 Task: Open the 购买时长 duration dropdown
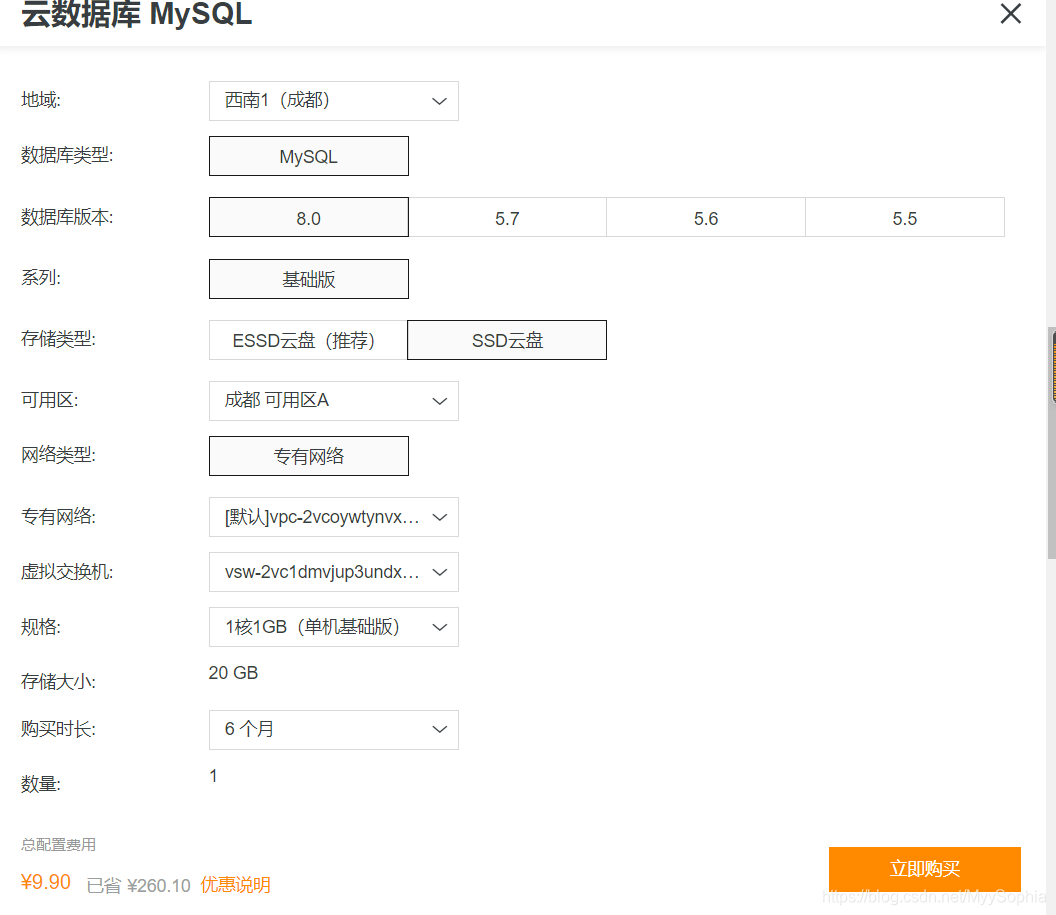333,730
